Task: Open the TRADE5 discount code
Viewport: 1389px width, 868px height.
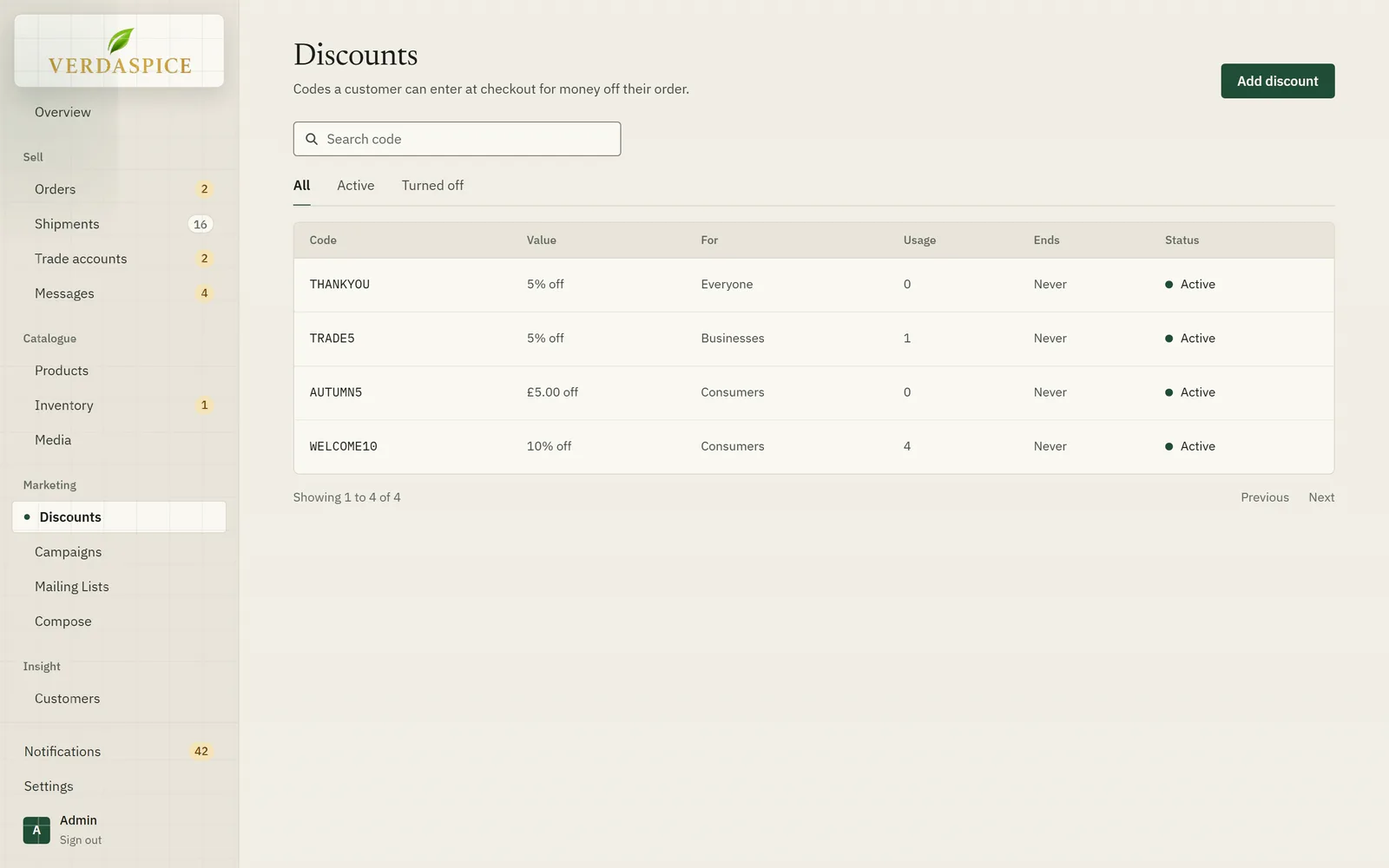Action: coord(332,339)
